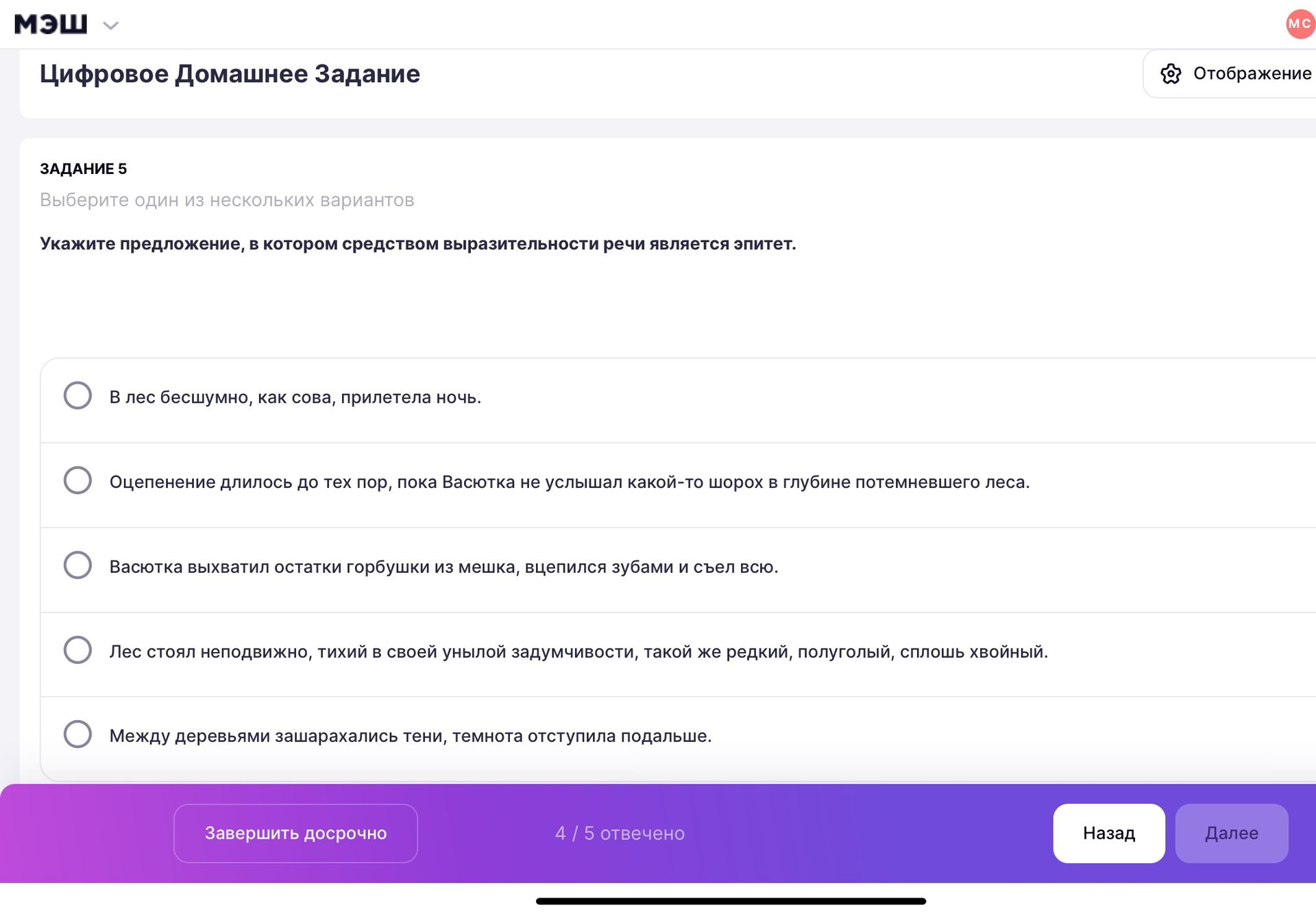Expand the chevron next to МЭШ logo

pos(110,26)
